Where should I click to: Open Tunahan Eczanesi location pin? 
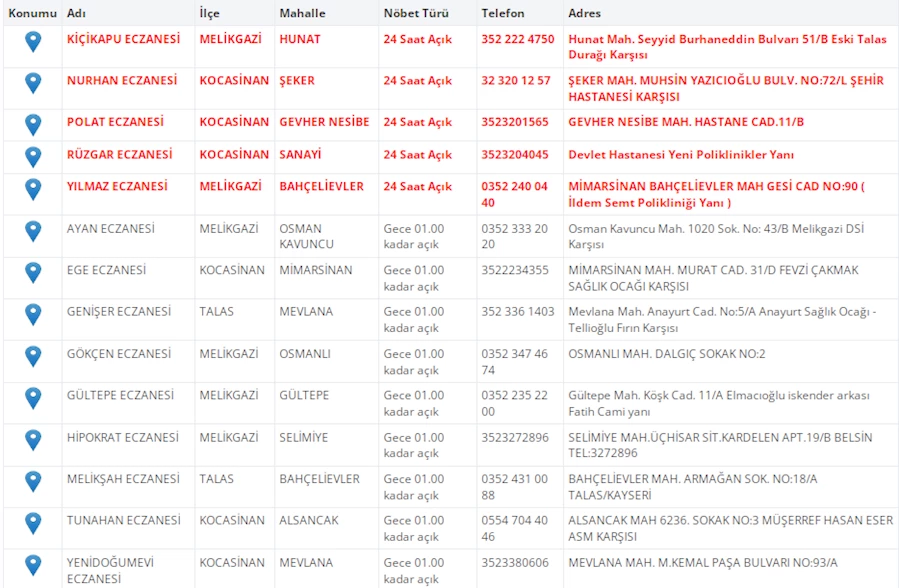33,523
